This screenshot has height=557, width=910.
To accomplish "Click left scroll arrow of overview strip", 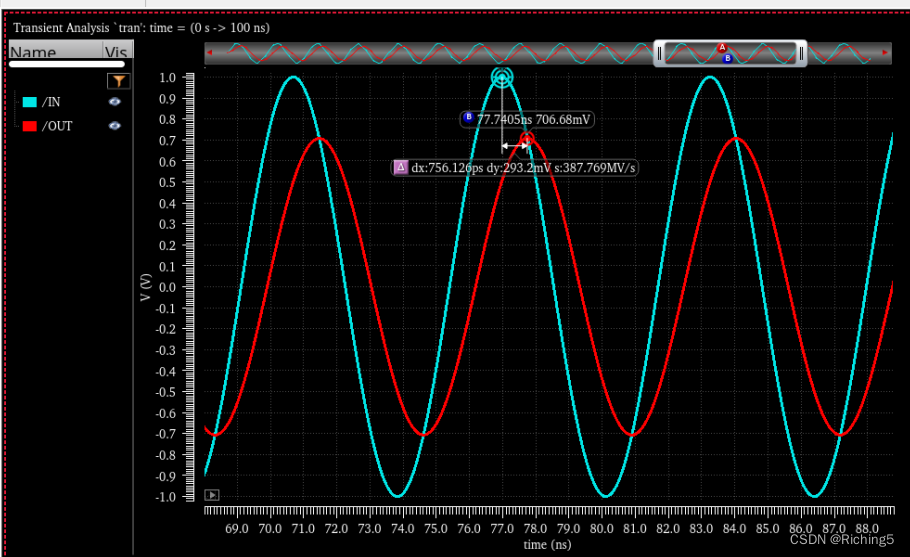I will 210,53.
